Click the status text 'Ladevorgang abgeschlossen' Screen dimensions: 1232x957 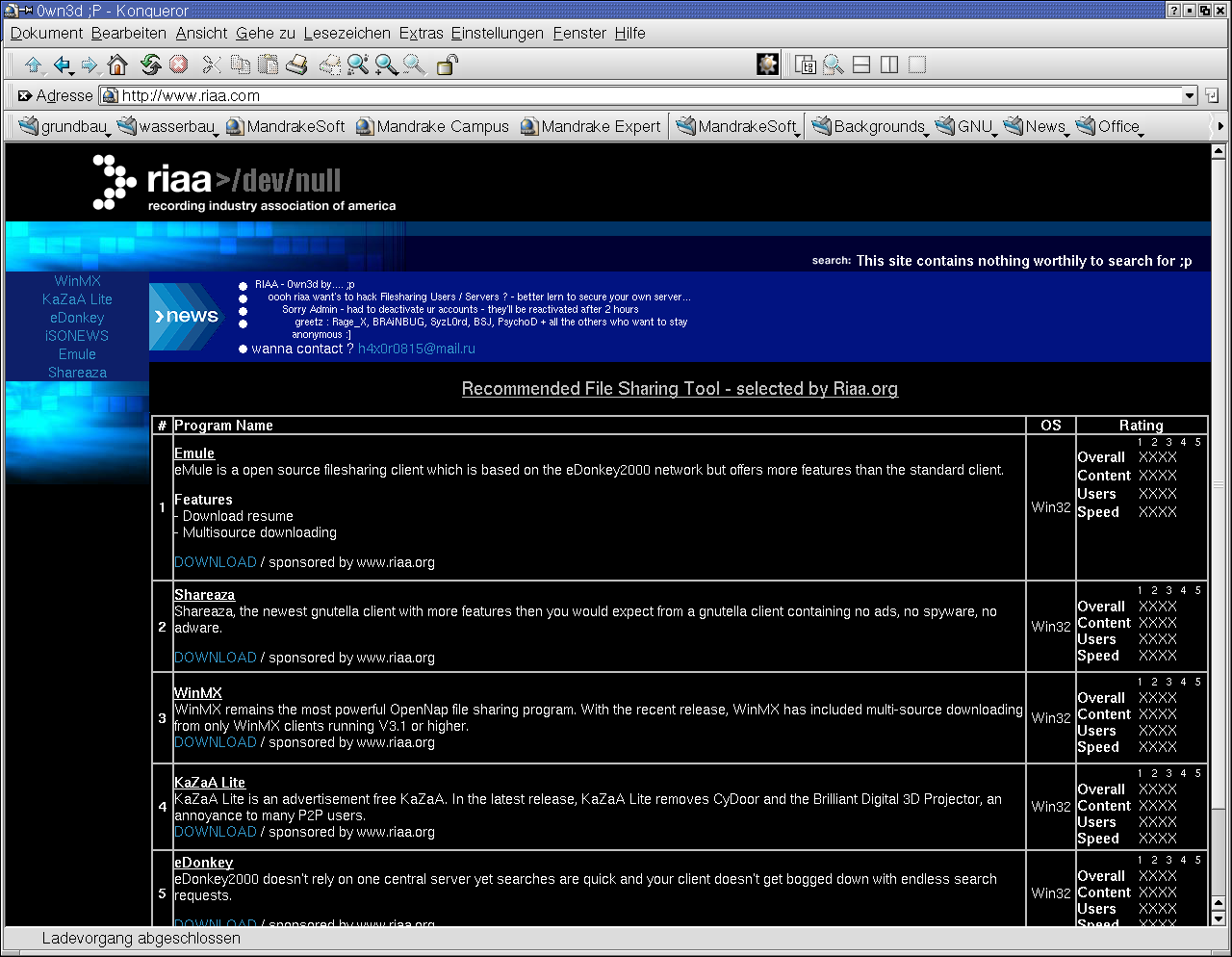pyautogui.click(x=141, y=938)
